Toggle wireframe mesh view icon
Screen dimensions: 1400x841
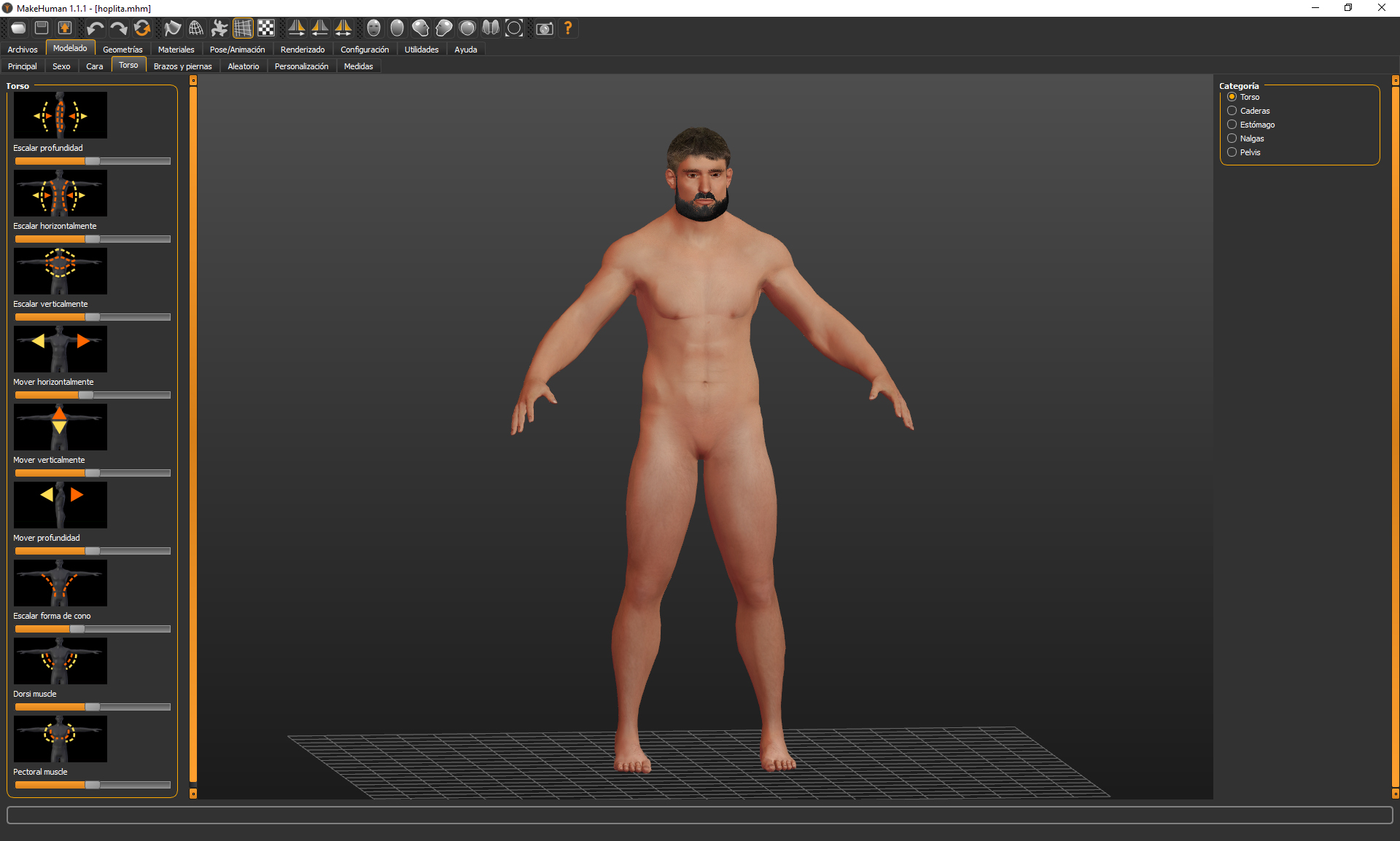pyautogui.click(x=196, y=28)
